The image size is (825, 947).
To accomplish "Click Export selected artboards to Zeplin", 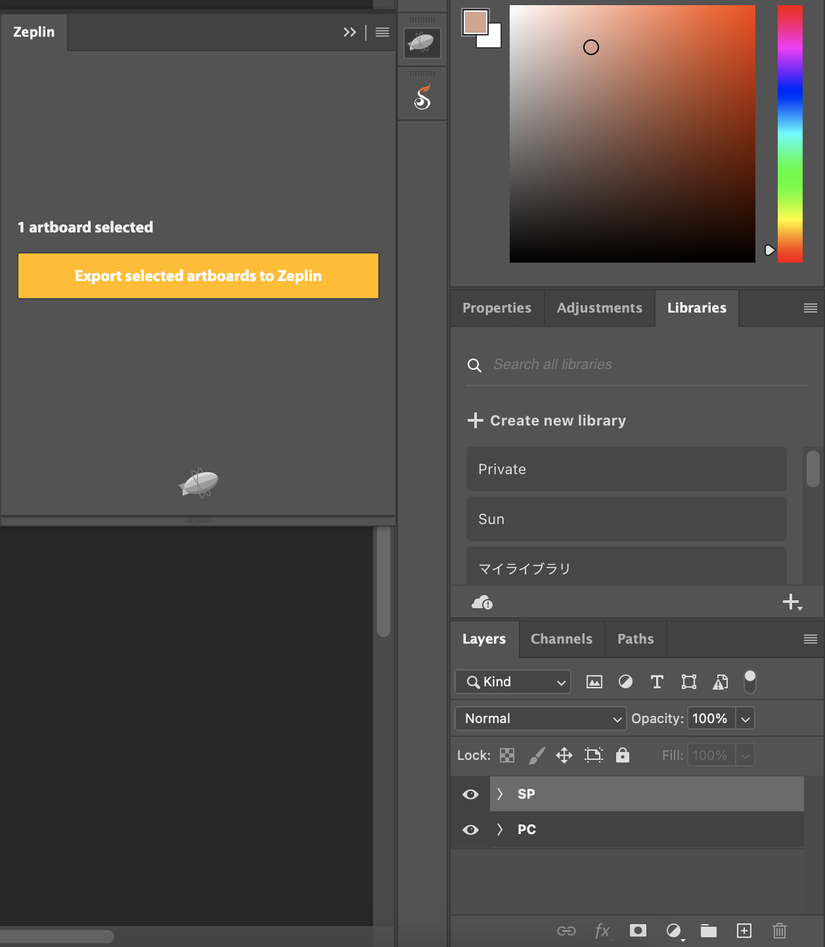I will point(198,276).
